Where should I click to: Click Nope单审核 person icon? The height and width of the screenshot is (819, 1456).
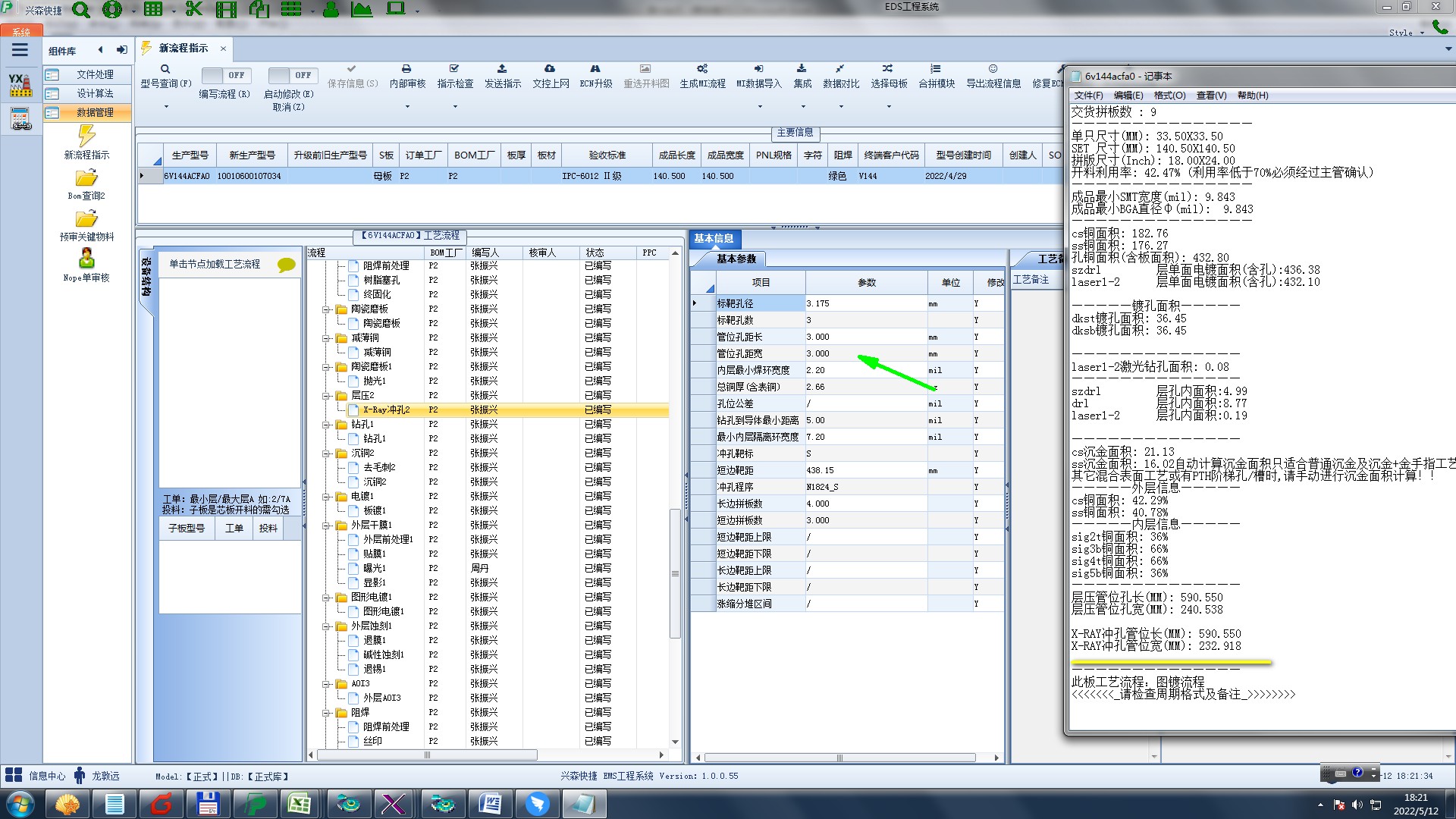click(x=86, y=259)
